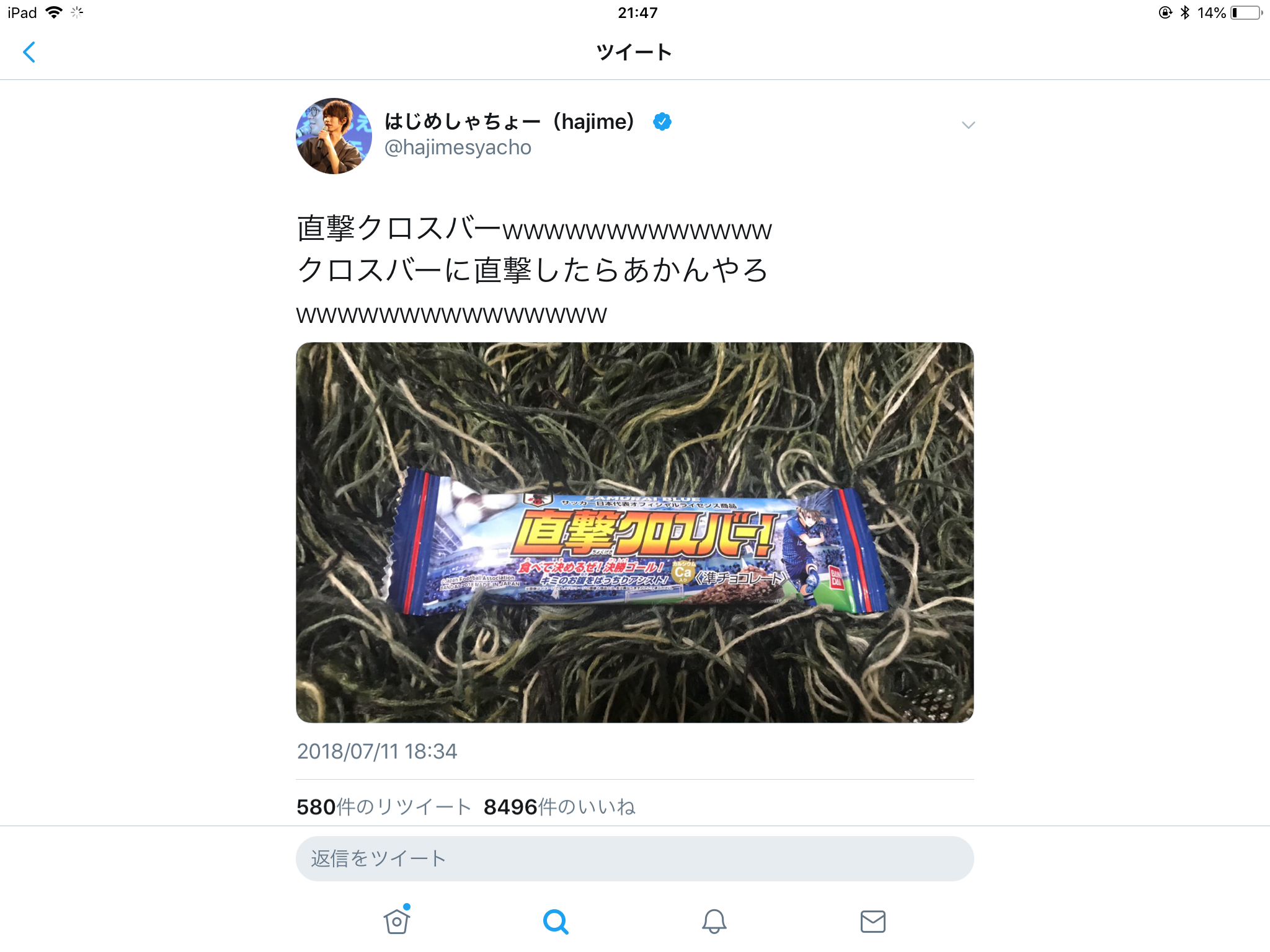Image resolution: width=1270 pixels, height=952 pixels.
Task: Open the candy bar photo
Action: [635, 532]
